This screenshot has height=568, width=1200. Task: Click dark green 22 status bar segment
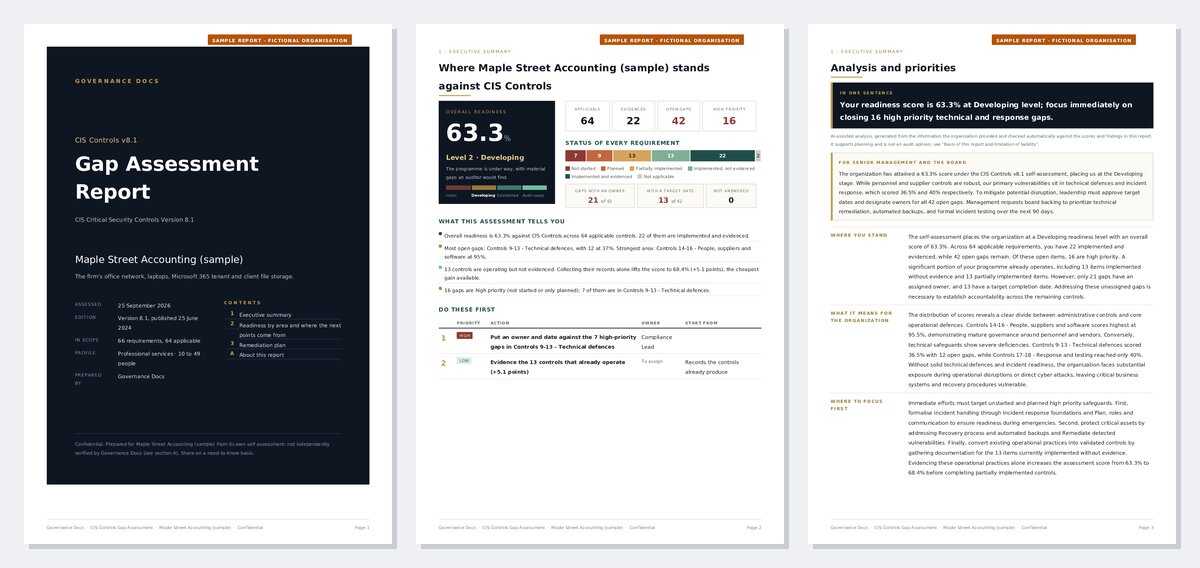722,155
